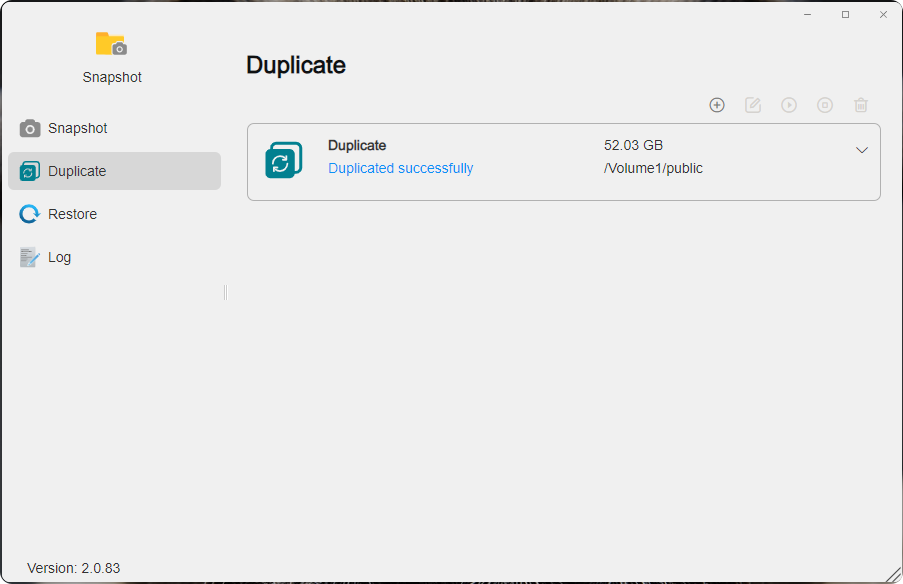903x584 pixels.
Task: Expand the Duplicate task details chevron
Action: pyautogui.click(x=861, y=149)
